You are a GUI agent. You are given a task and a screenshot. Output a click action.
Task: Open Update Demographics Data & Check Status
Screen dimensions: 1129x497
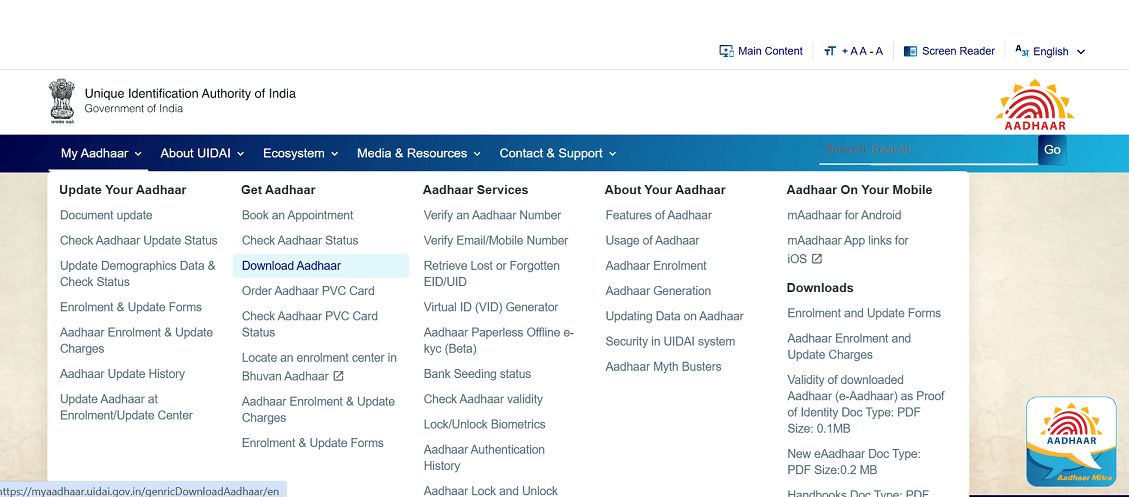pos(138,274)
